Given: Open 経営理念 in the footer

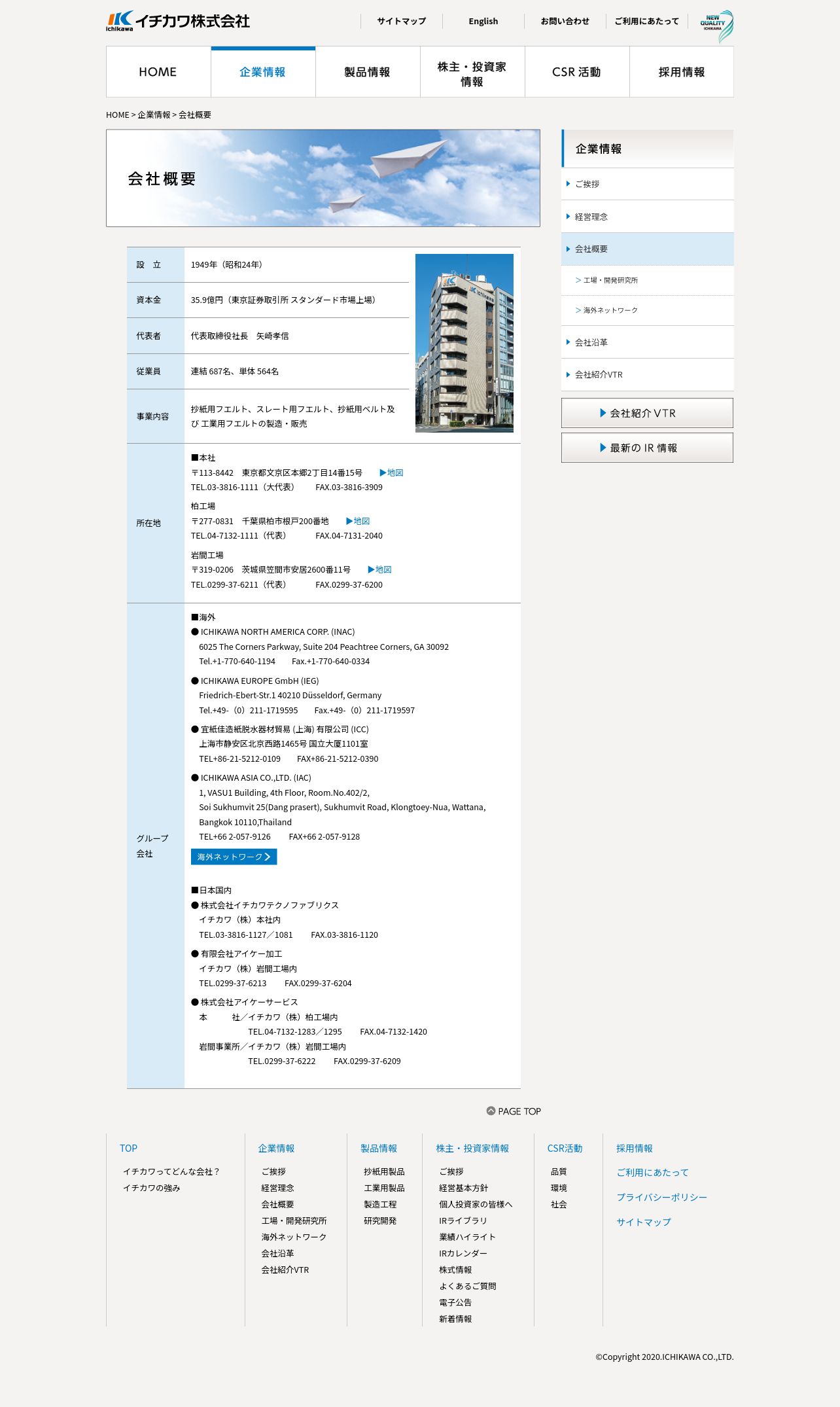Looking at the screenshot, I should 277,1188.
